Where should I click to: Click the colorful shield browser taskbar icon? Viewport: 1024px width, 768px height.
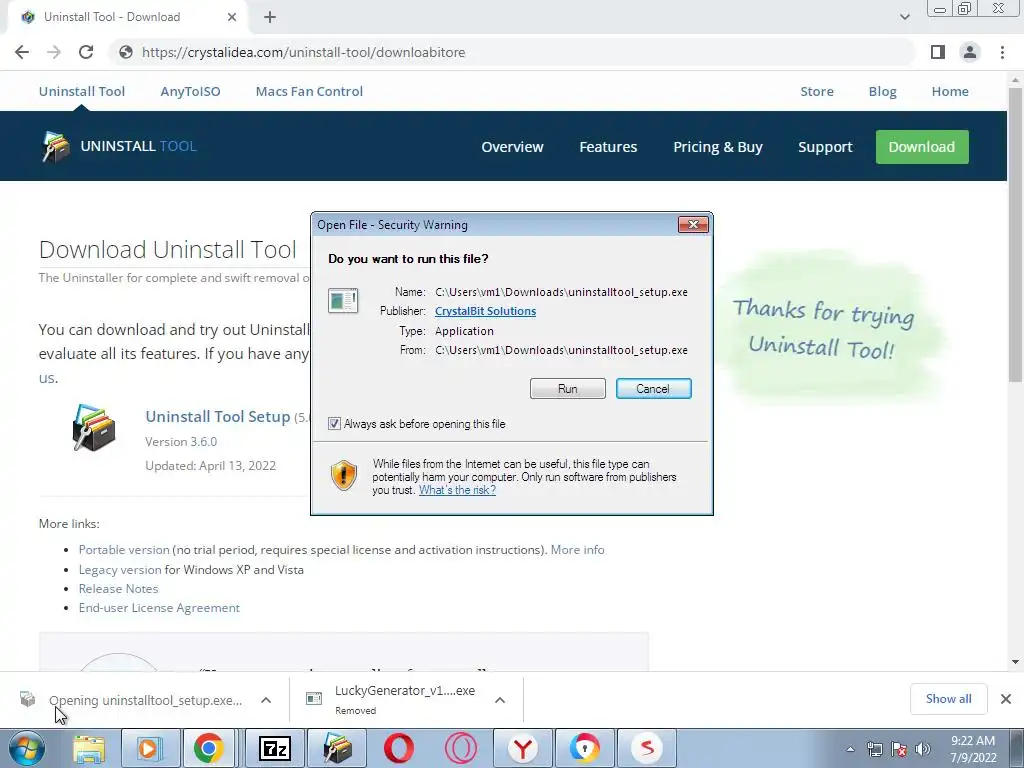[584, 748]
